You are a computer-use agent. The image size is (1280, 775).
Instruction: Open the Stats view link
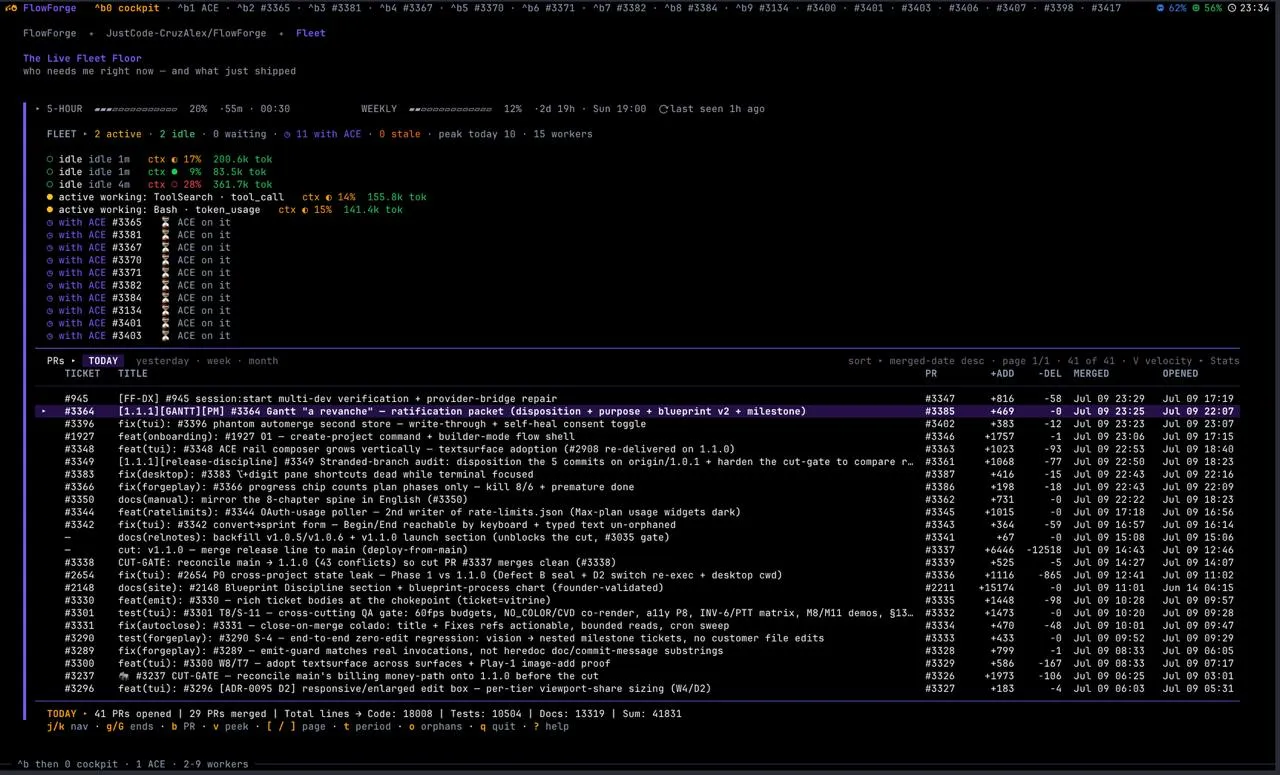coord(1224,361)
